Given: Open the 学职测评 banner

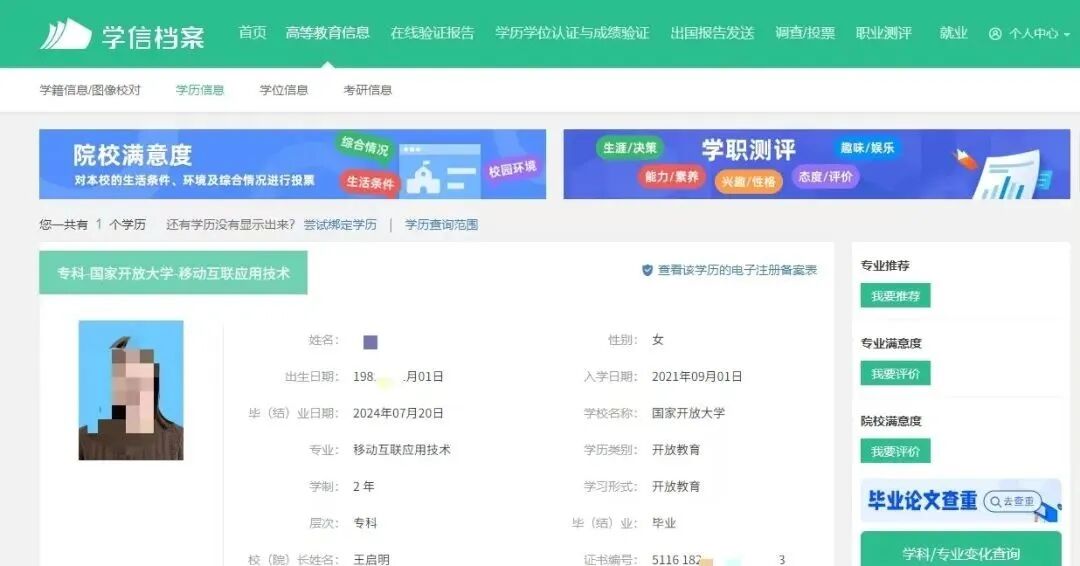Looking at the screenshot, I should [x=817, y=164].
